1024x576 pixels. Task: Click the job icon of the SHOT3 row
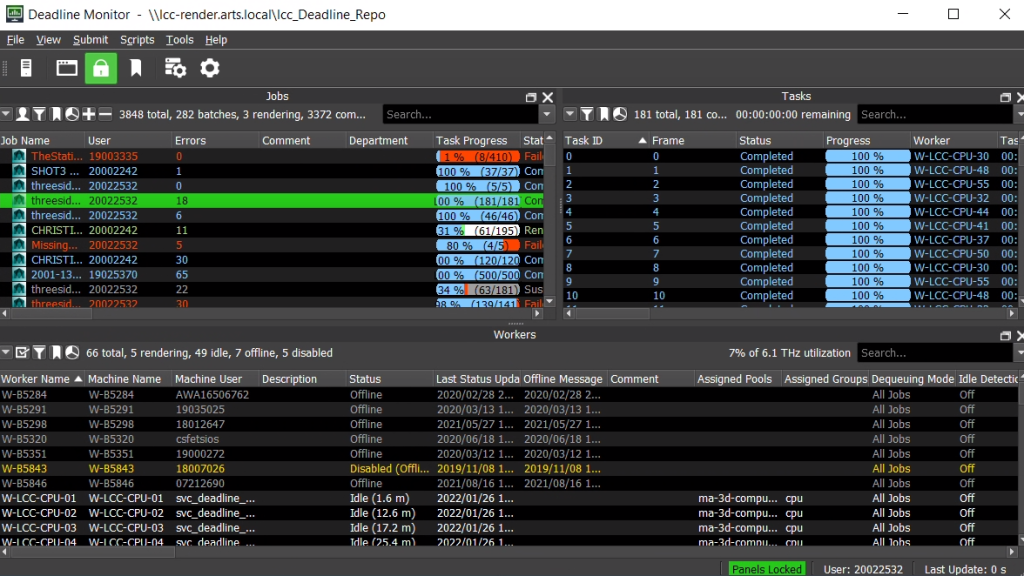click(x=19, y=171)
